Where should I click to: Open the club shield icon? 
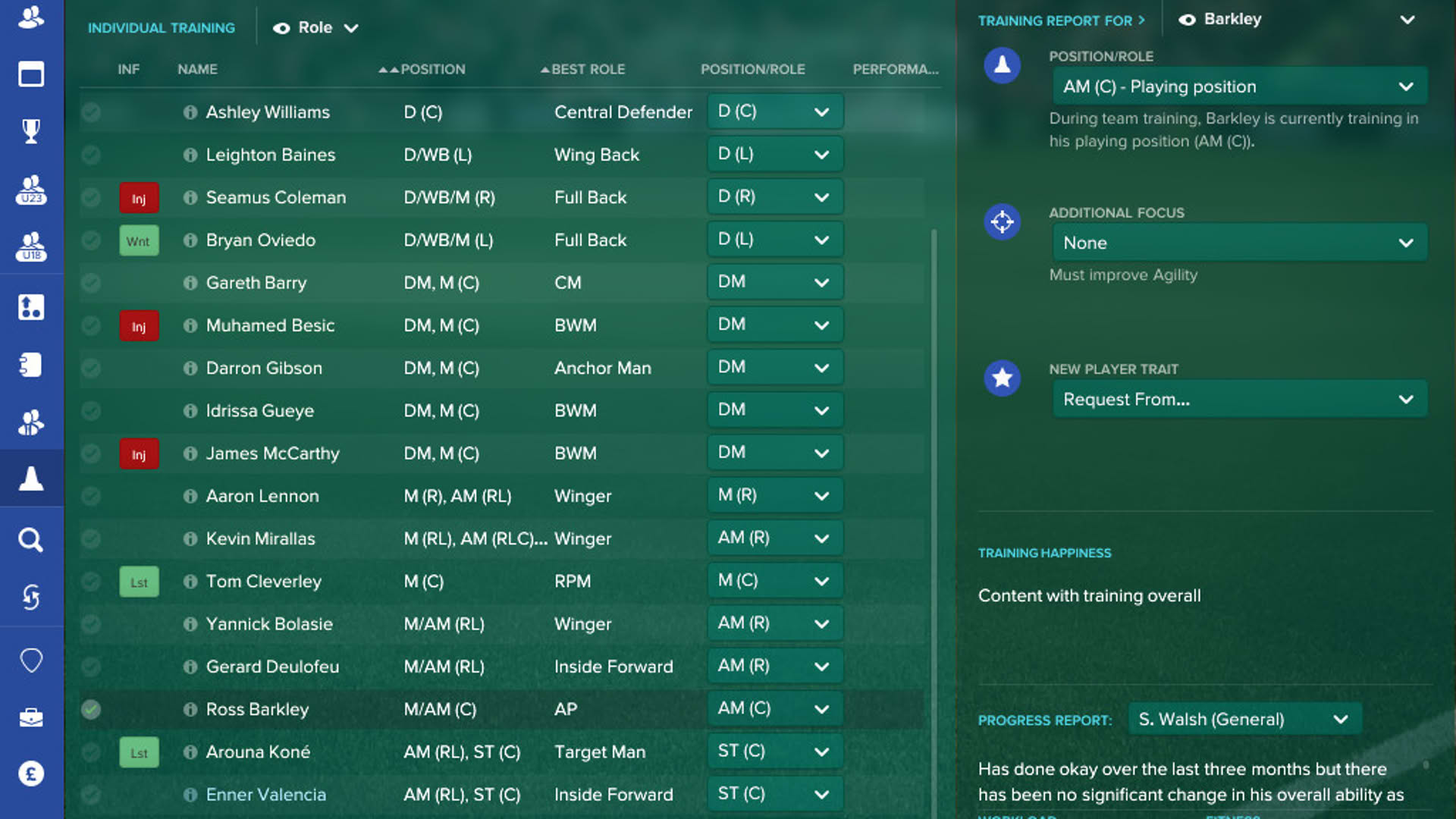coord(31,661)
